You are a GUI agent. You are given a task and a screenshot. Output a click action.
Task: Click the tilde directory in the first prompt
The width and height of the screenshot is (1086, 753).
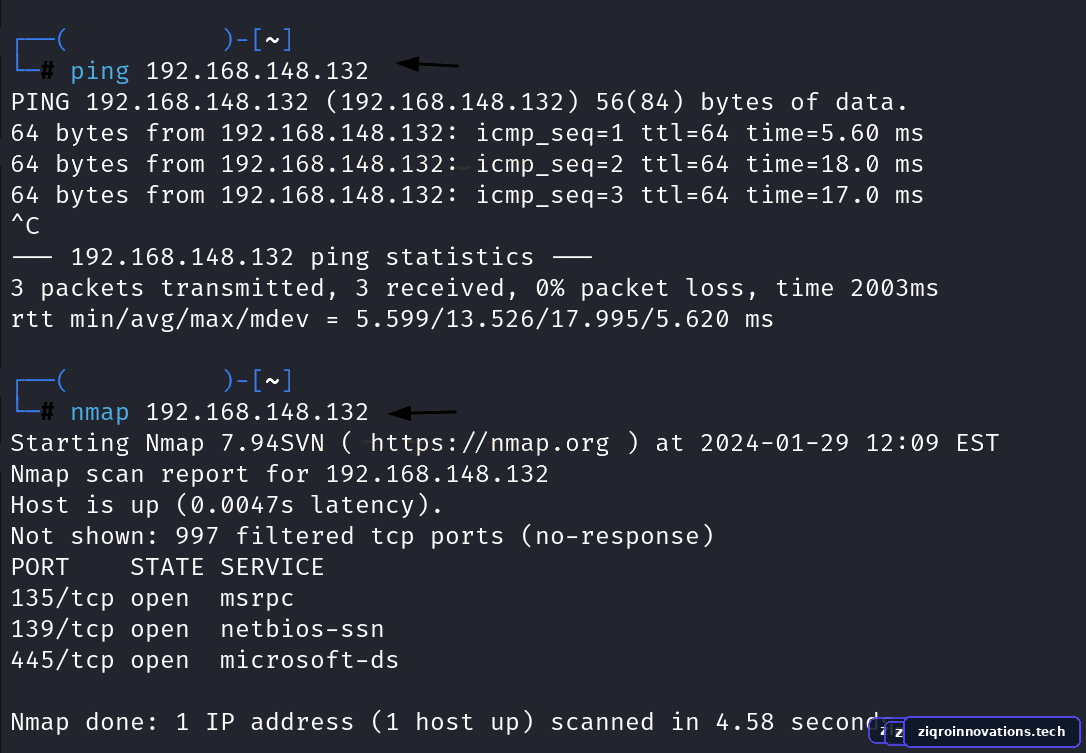click(272, 40)
